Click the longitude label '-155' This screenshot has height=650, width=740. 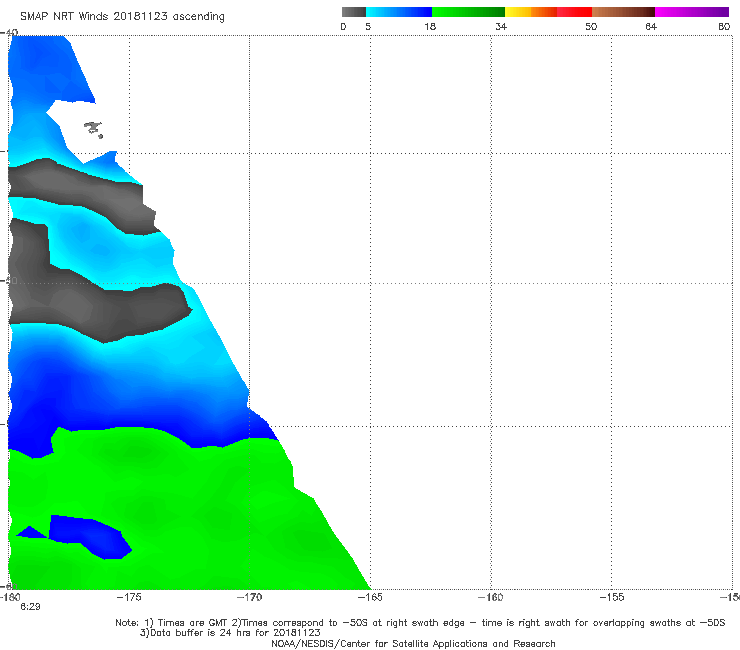(x=612, y=597)
